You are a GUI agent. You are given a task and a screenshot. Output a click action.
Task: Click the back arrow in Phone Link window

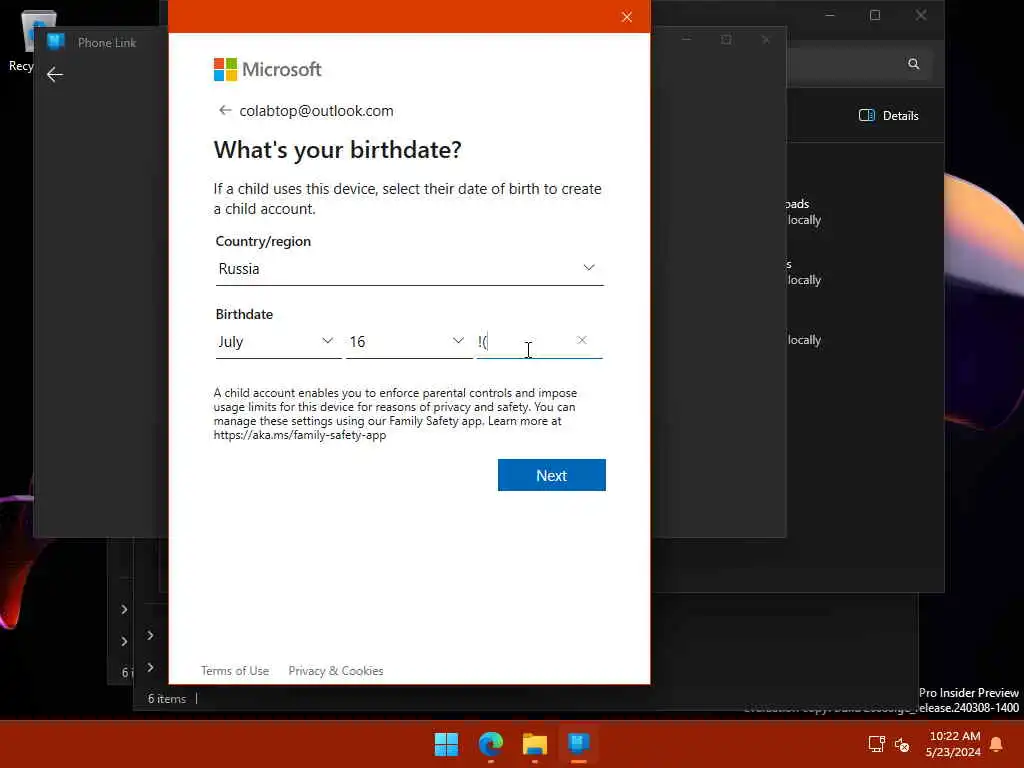[55, 74]
